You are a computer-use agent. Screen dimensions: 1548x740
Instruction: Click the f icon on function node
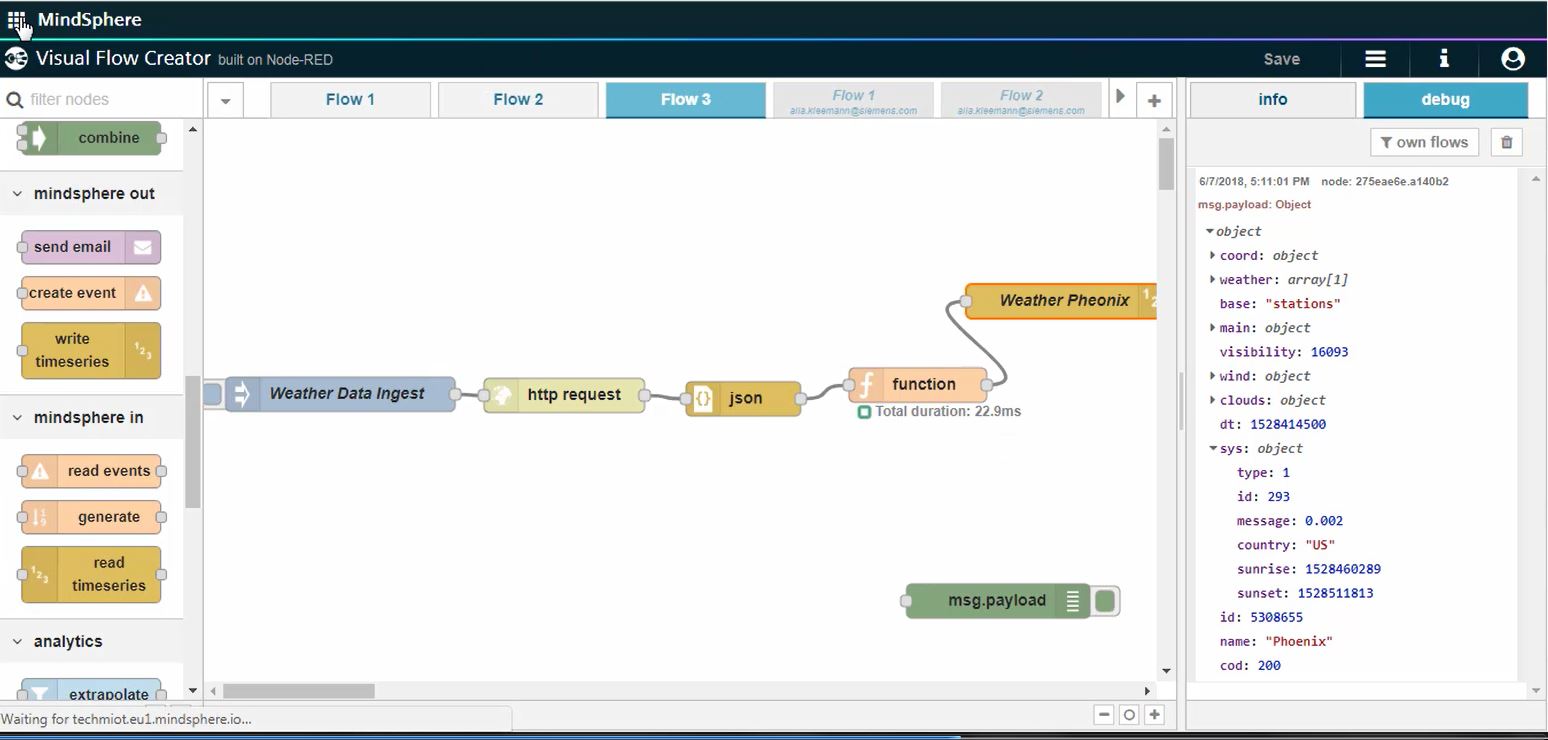(866, 384)
